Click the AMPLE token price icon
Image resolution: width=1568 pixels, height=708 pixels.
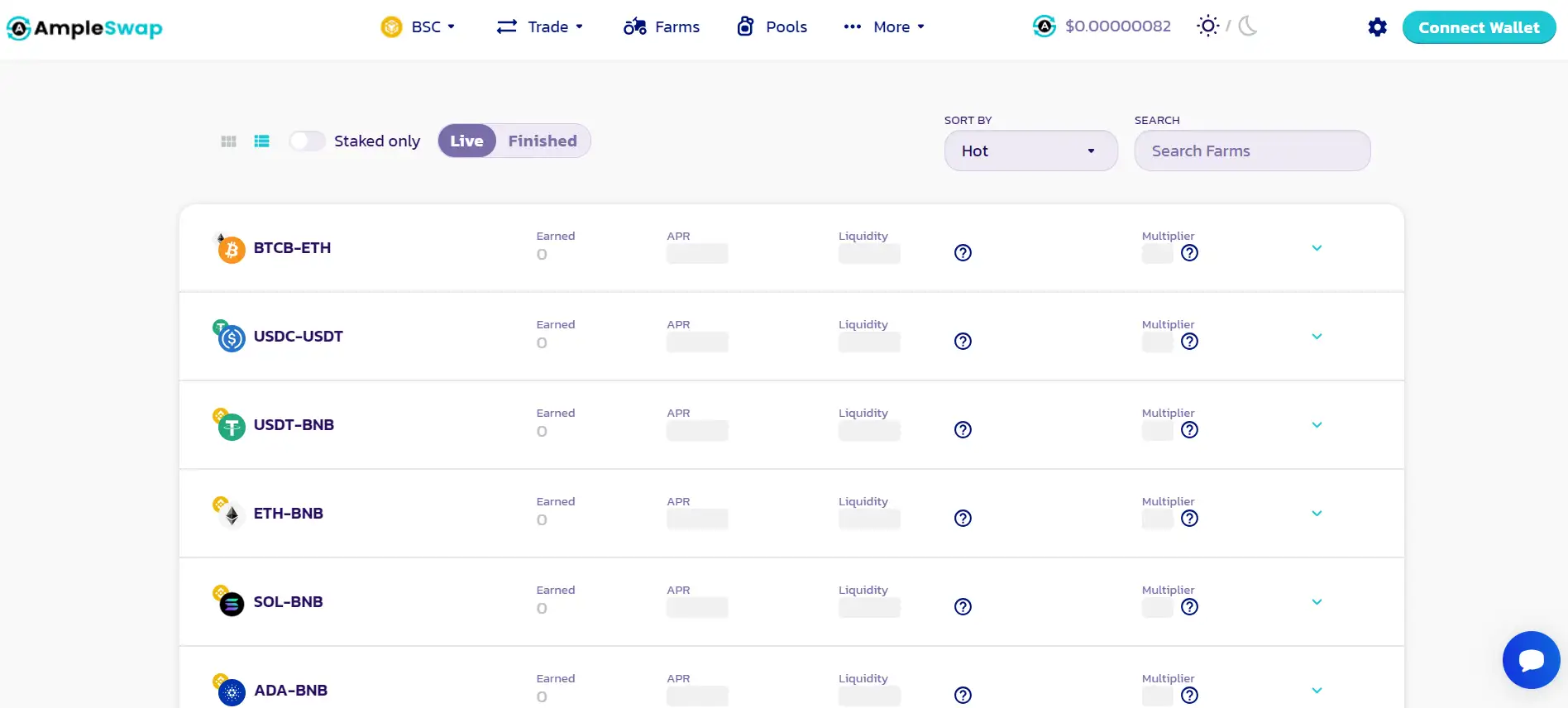1045,26
